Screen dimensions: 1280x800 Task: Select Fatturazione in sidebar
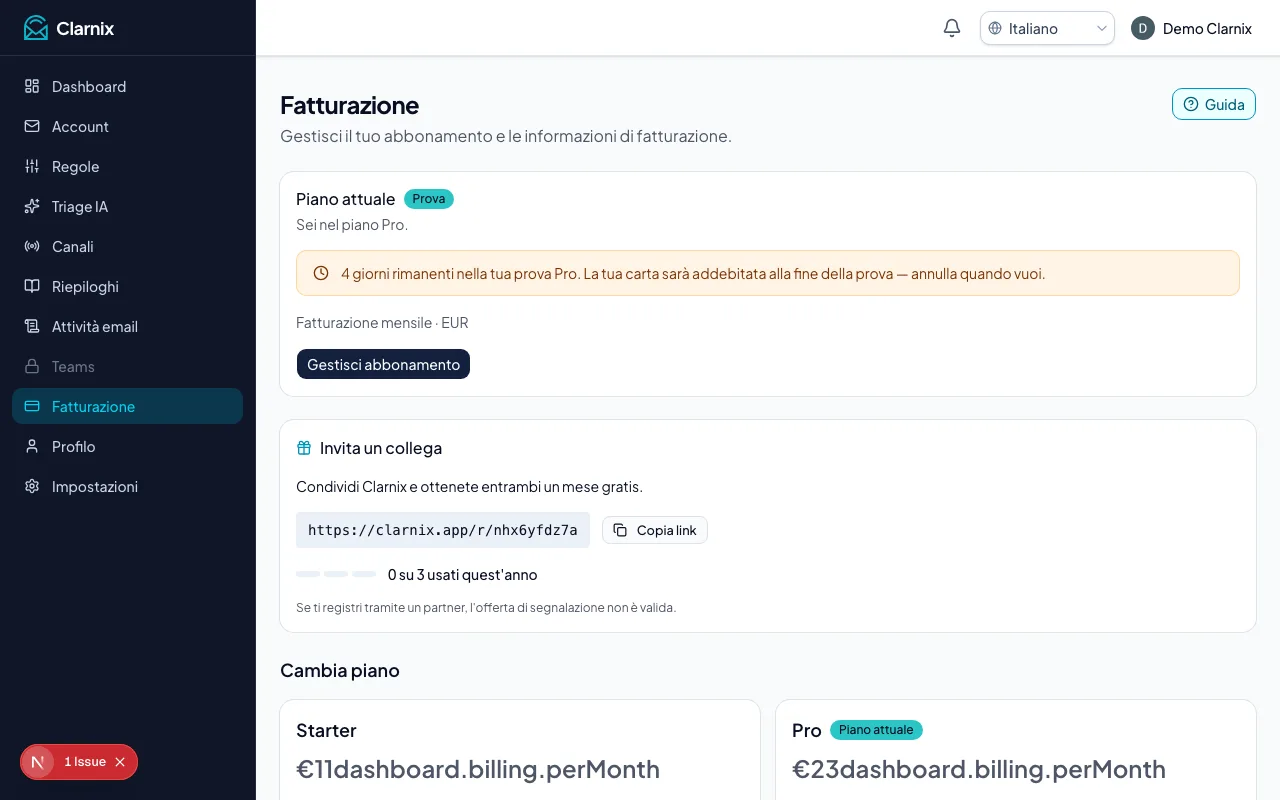coord(127,406)
